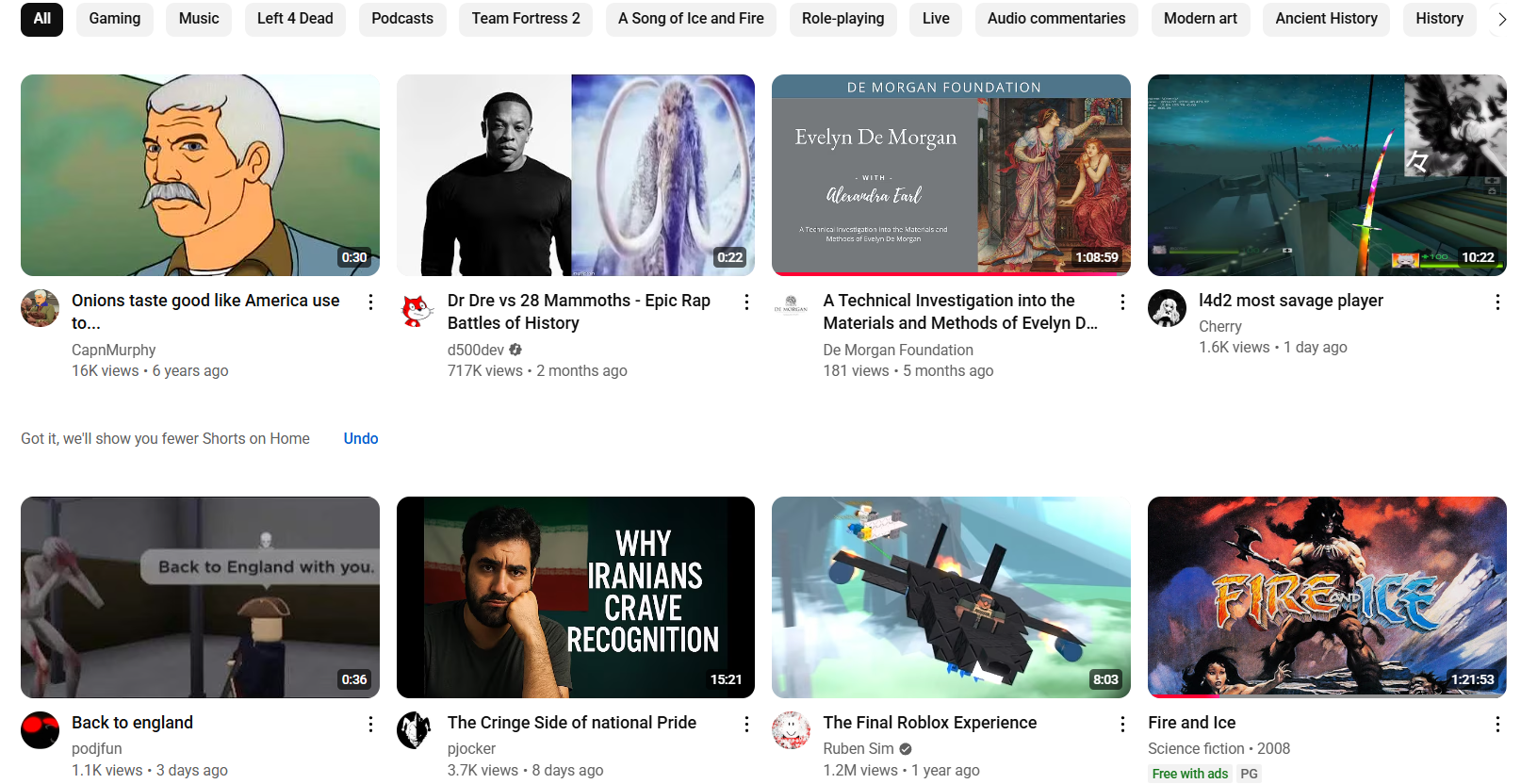Click the podjfun channel avatar
This screenshot has width=1521, height=784.
41,730
